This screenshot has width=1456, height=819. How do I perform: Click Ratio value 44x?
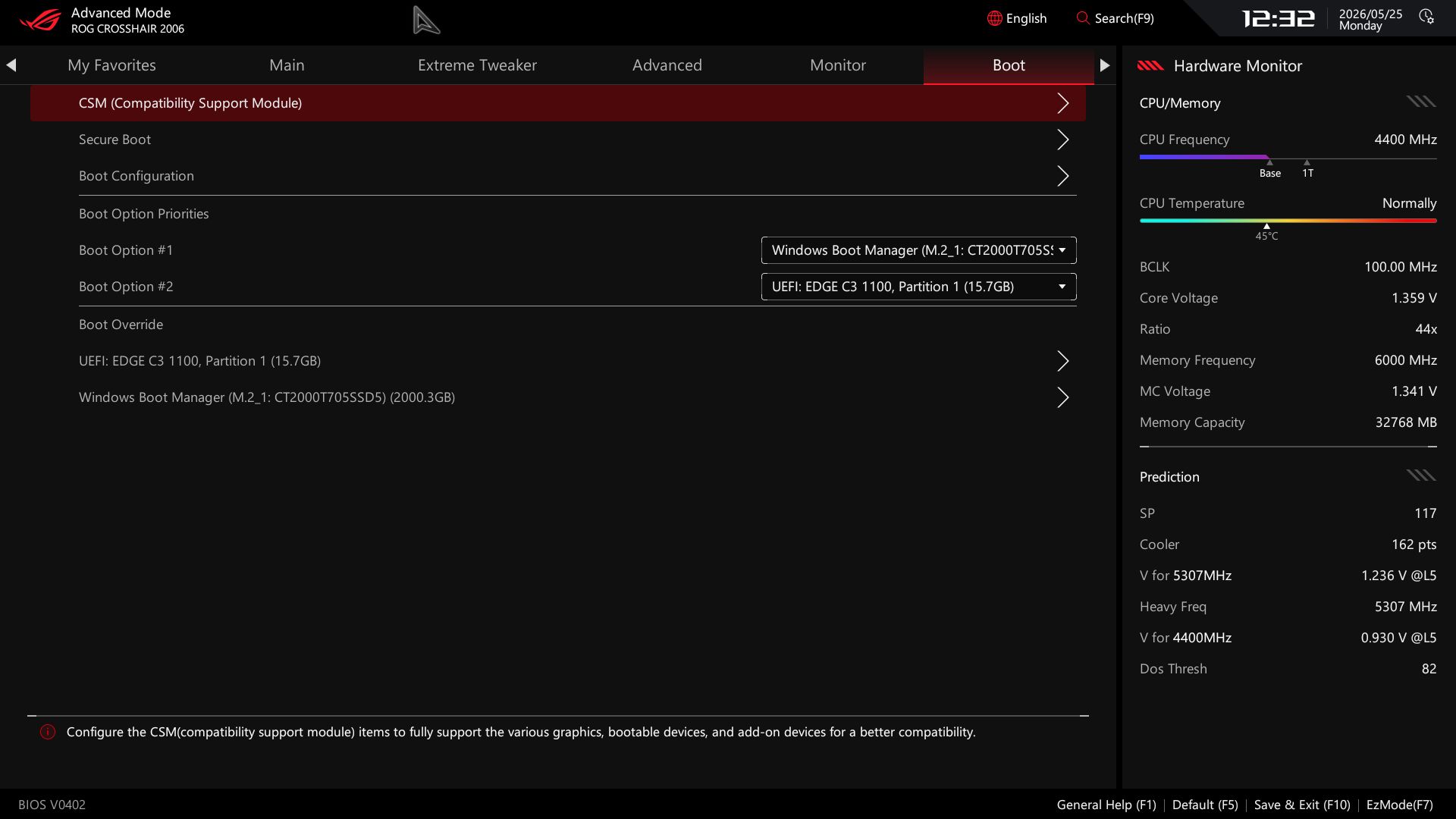pyautogui.click(x=1426, y=329)
